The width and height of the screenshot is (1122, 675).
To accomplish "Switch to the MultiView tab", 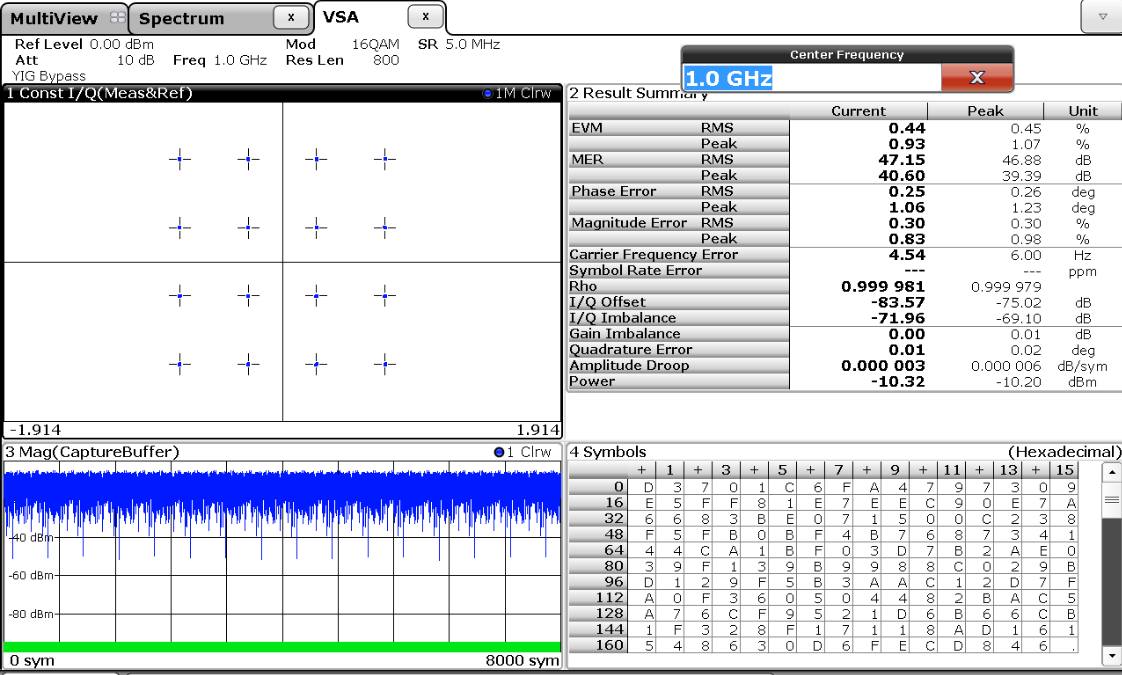I will (x=64, y=18).
